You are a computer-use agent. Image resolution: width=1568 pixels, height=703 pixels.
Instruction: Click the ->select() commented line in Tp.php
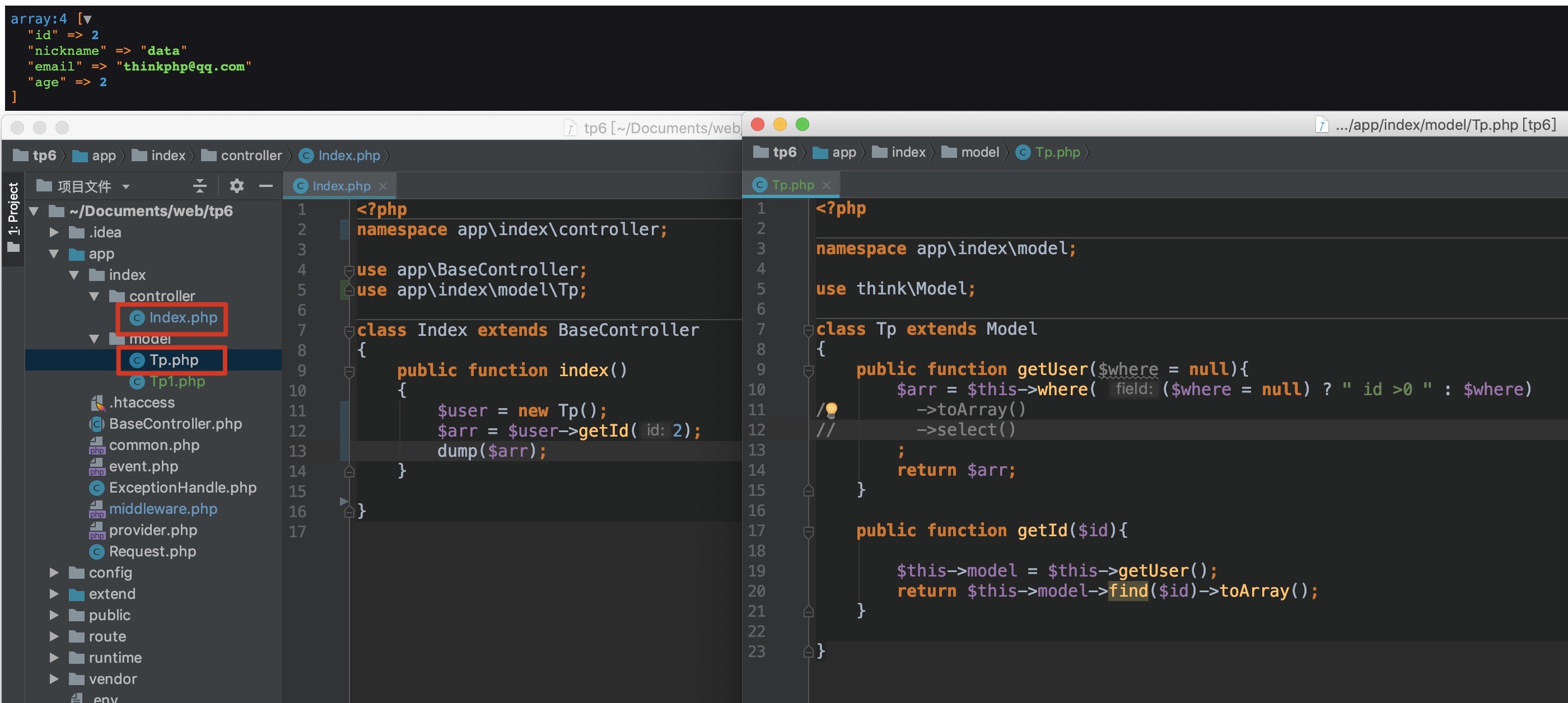[967, 430]
